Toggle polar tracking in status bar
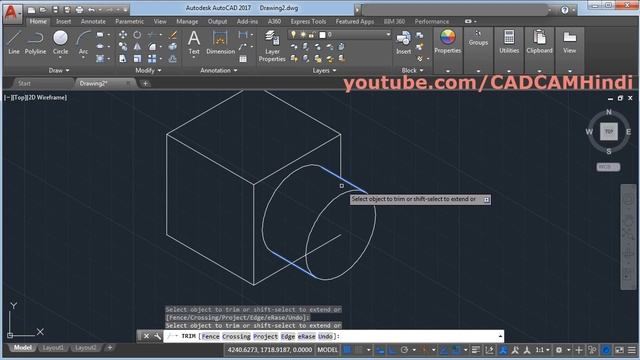Image resolution: width=640 pixels, height=360 pixels. [x=404, y=350]
